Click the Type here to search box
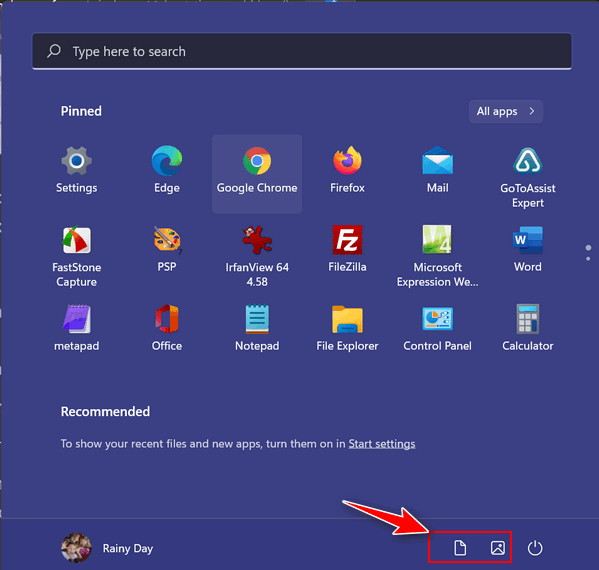Image resolution: width=599 pixels, height=570 pixels. click(x=302, y=51)
